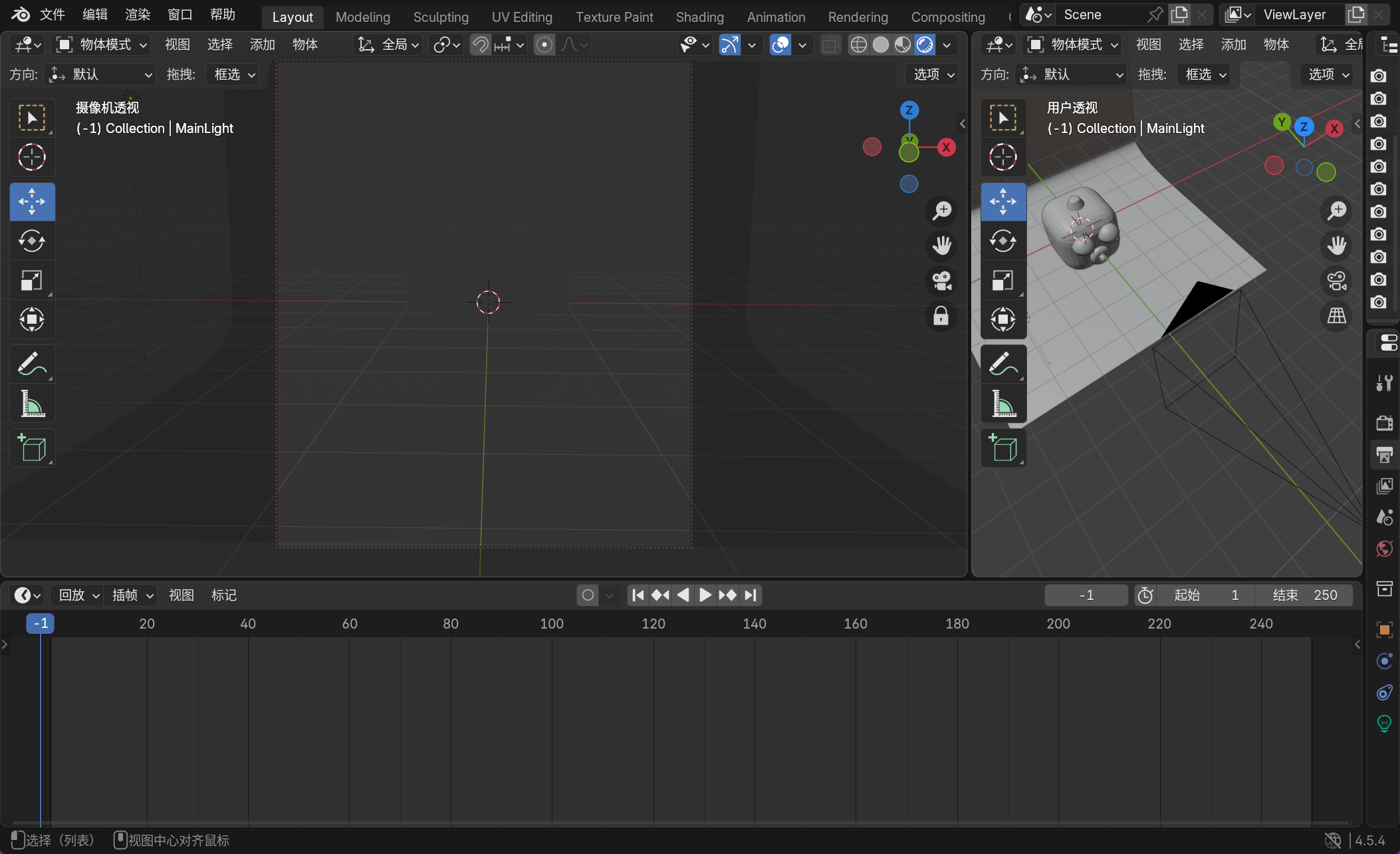1400x854 pixels.
Task: Click the Add Cube tool icon
Action: point(32,448)
